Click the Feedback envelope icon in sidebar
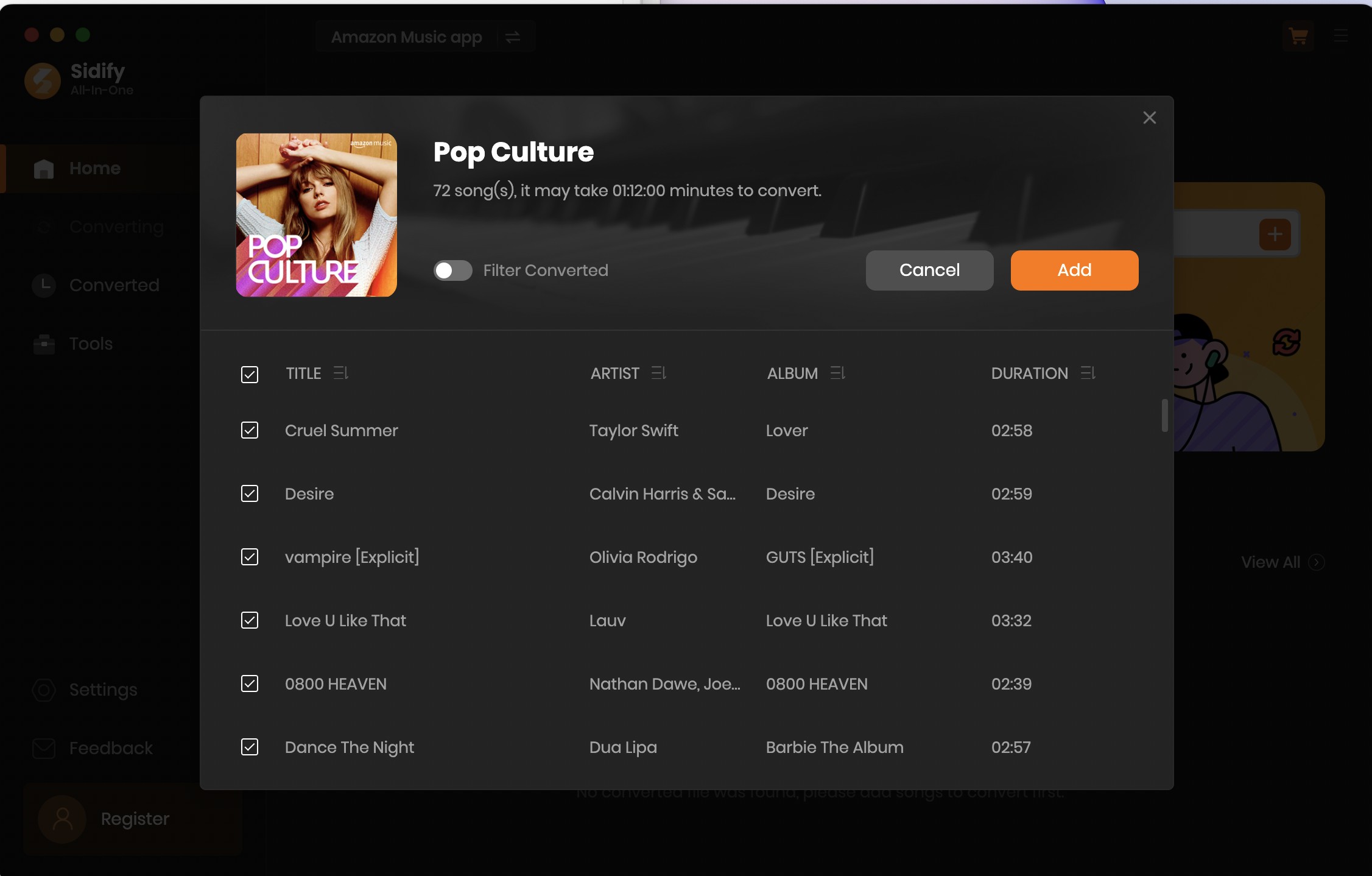 pos(44,748)
